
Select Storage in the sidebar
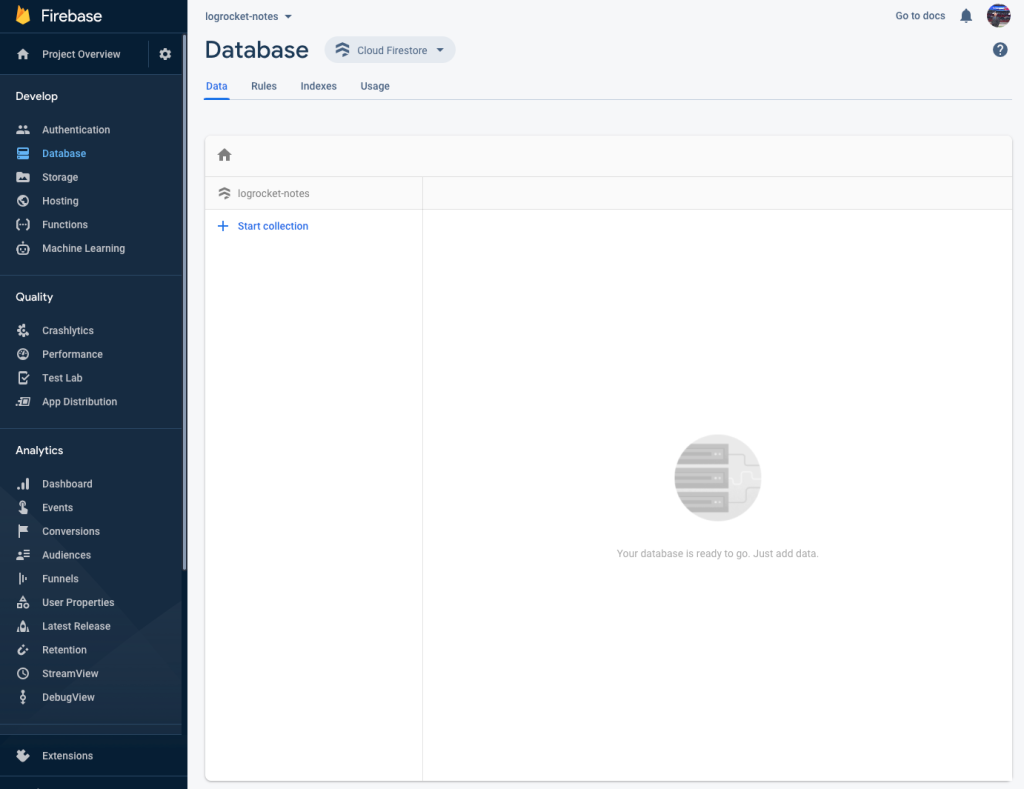[x=60, y=176]
